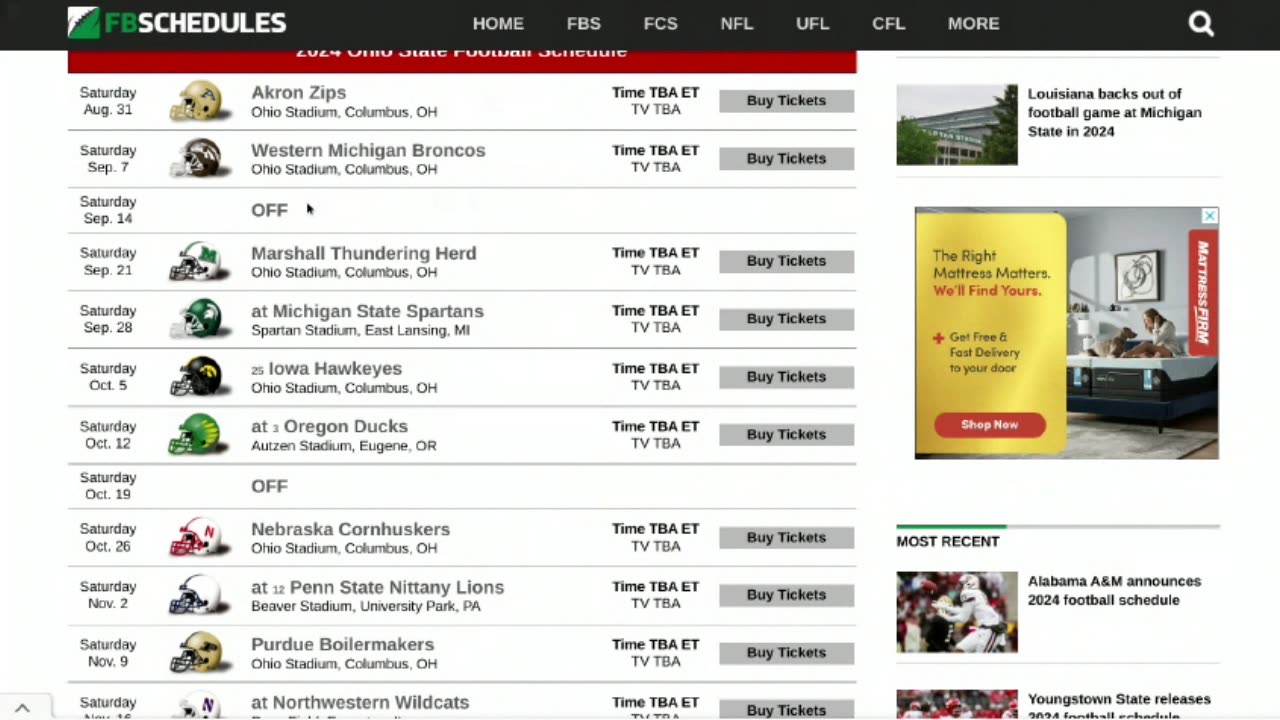The width and height of the screenshot is (1280, 720).
Task: Select the Sep. 14 OFF week text
Action: pyautogui.click(x=269, y=210)
